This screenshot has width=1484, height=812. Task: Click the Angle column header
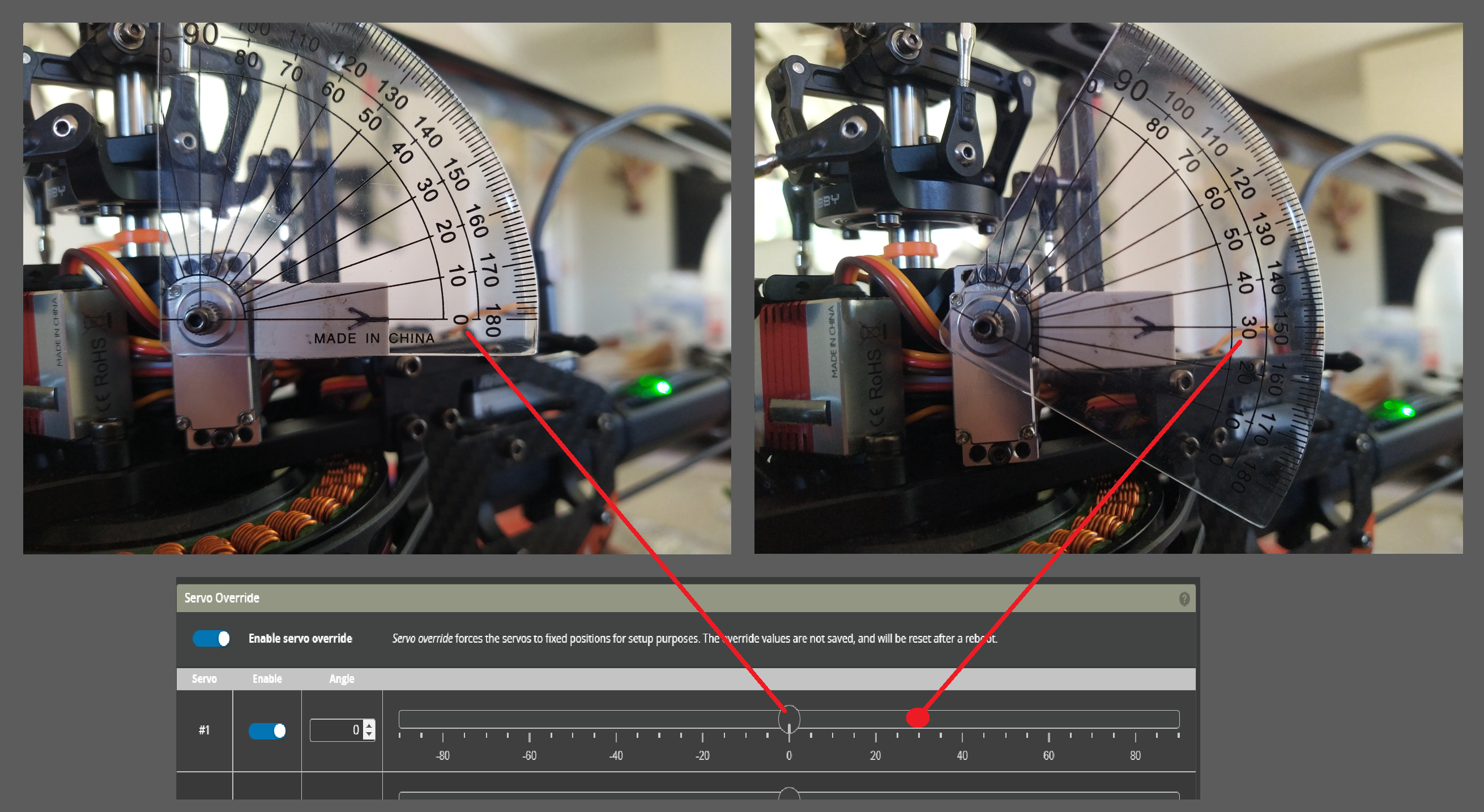click(x=342, y=679)
